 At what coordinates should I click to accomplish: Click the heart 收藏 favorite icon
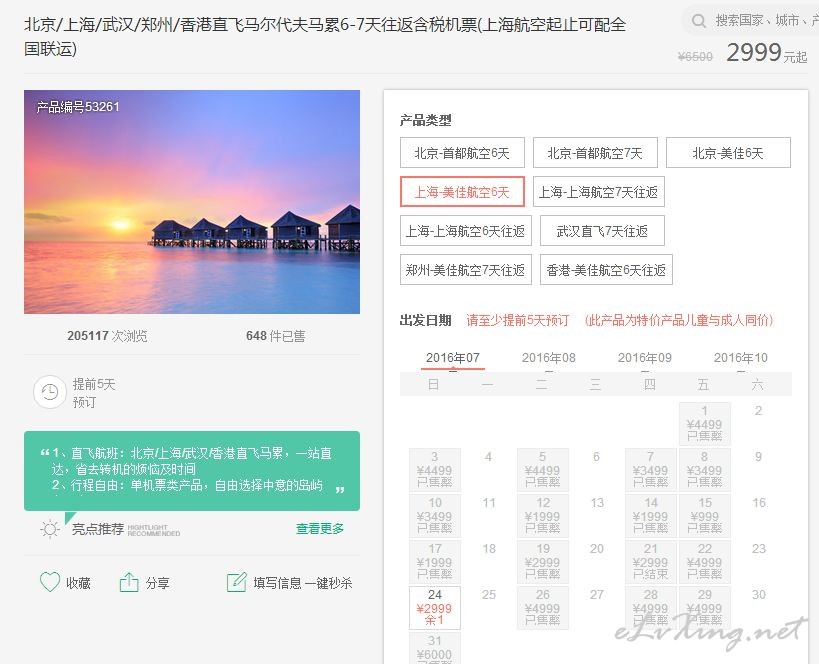(x=50, y=582)
